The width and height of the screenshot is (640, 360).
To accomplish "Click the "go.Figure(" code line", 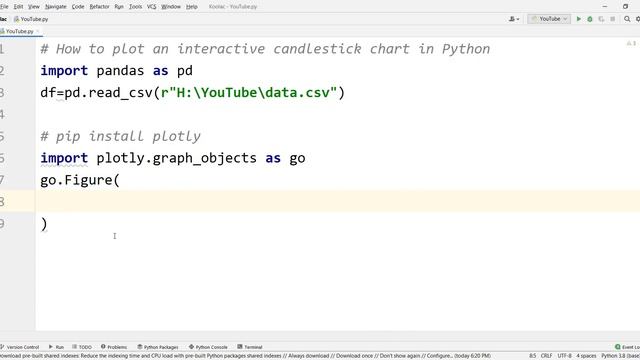I will 80,180.
